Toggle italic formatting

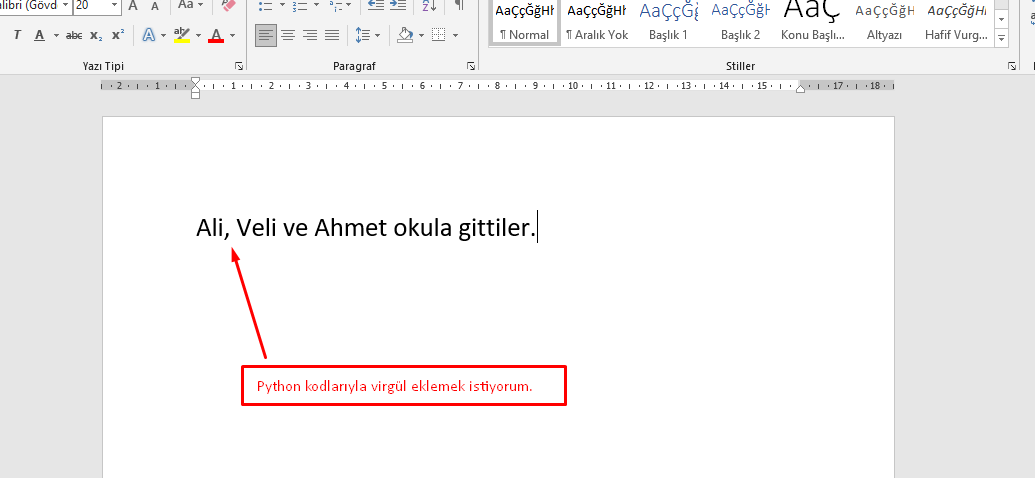point(17,35)
